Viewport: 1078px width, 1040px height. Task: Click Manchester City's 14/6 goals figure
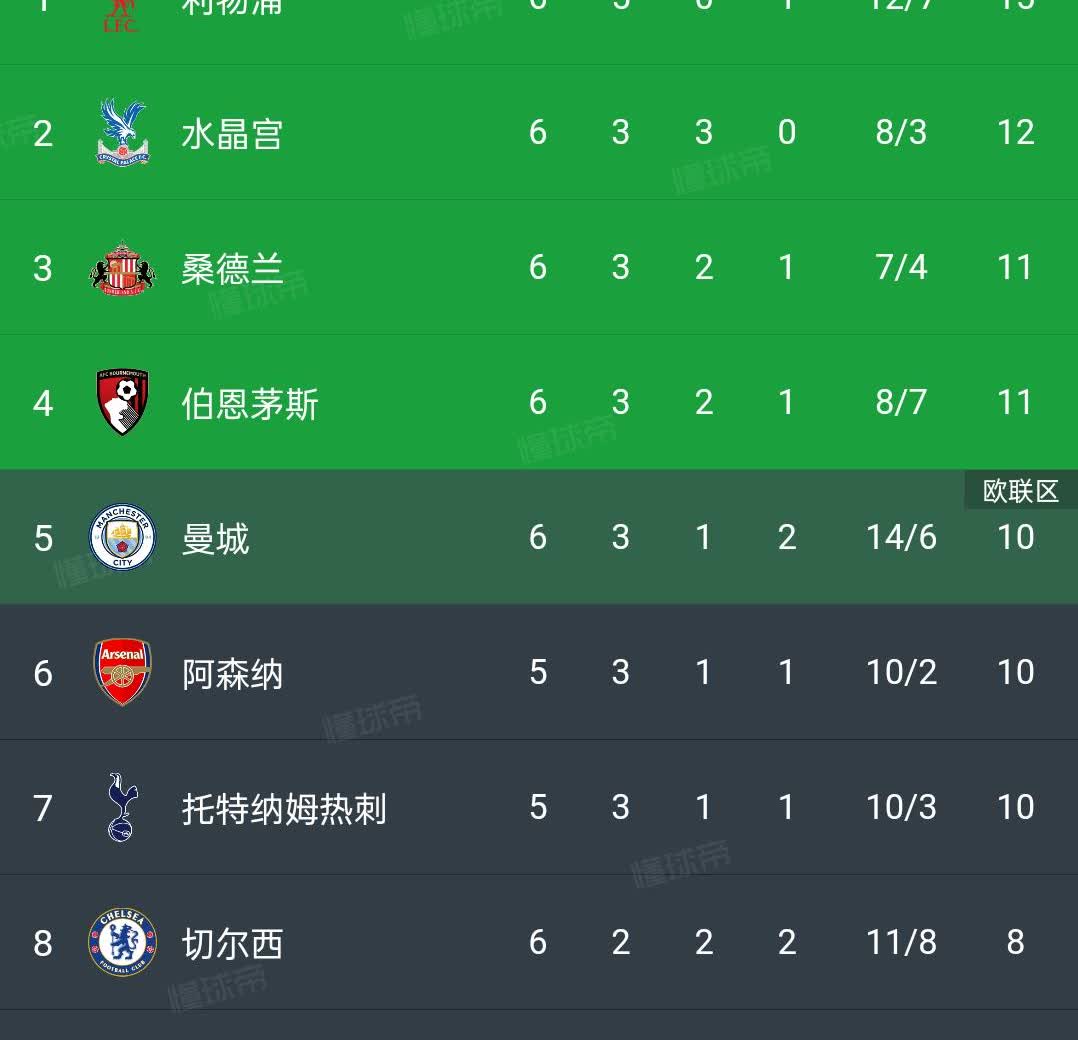(901, 538)
